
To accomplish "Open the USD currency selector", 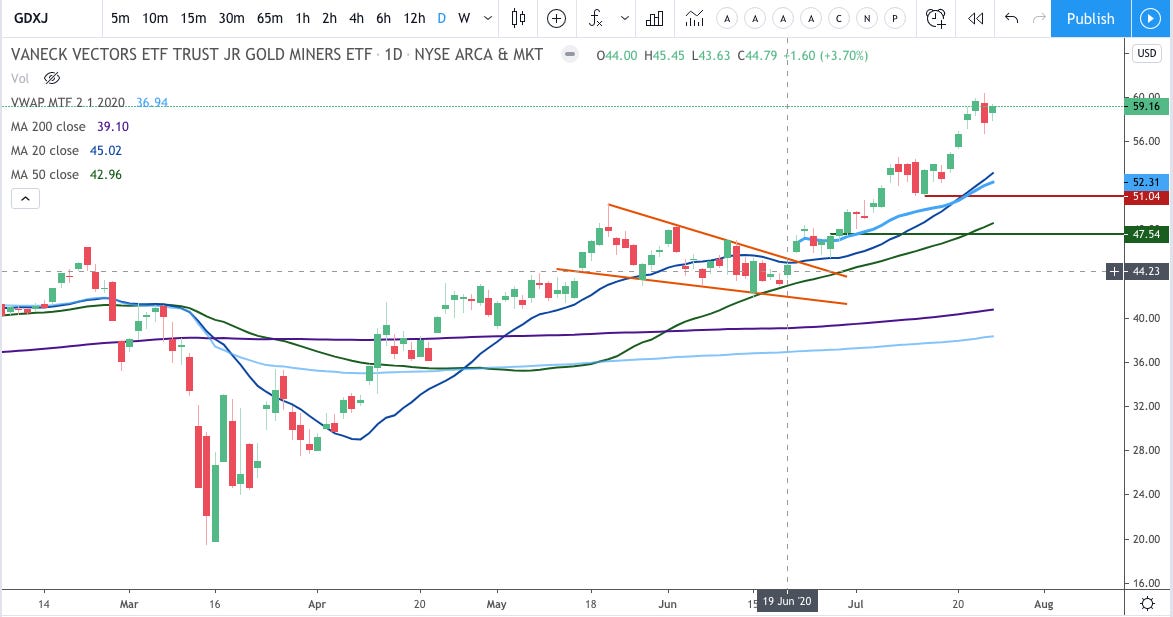I will [1147, 53].
